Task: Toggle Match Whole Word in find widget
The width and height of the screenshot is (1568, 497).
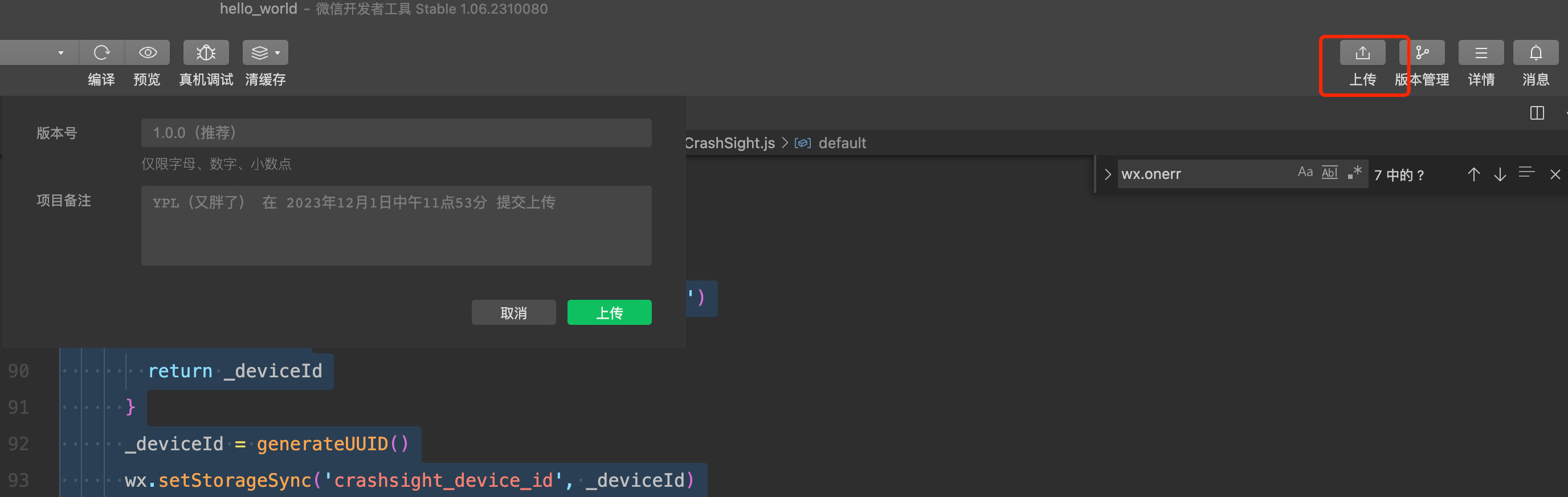Action: [x=1329, y=172]
